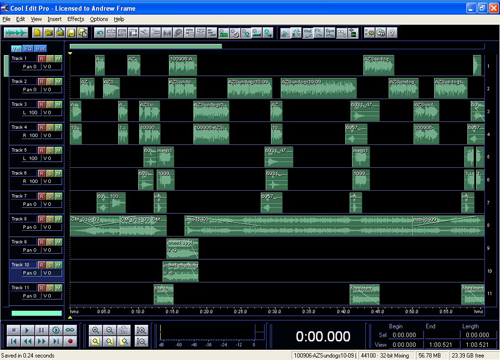Viewport: 500px width, 360px height.
Task: Click the Track 10 name label
Action: click(20, 265)
